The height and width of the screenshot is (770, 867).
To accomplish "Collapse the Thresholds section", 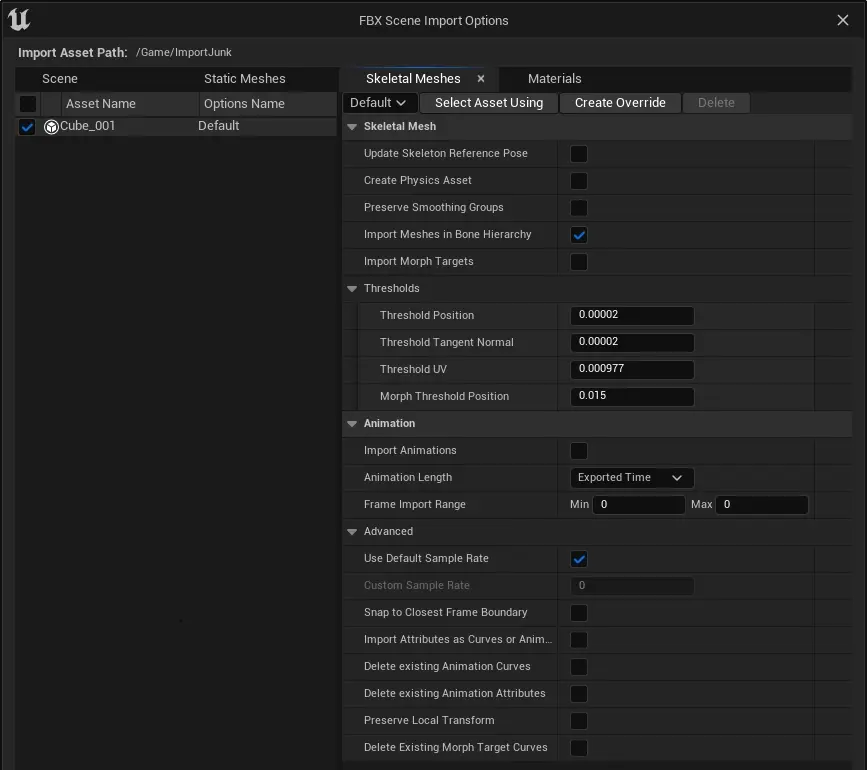I will click(352, 289).
